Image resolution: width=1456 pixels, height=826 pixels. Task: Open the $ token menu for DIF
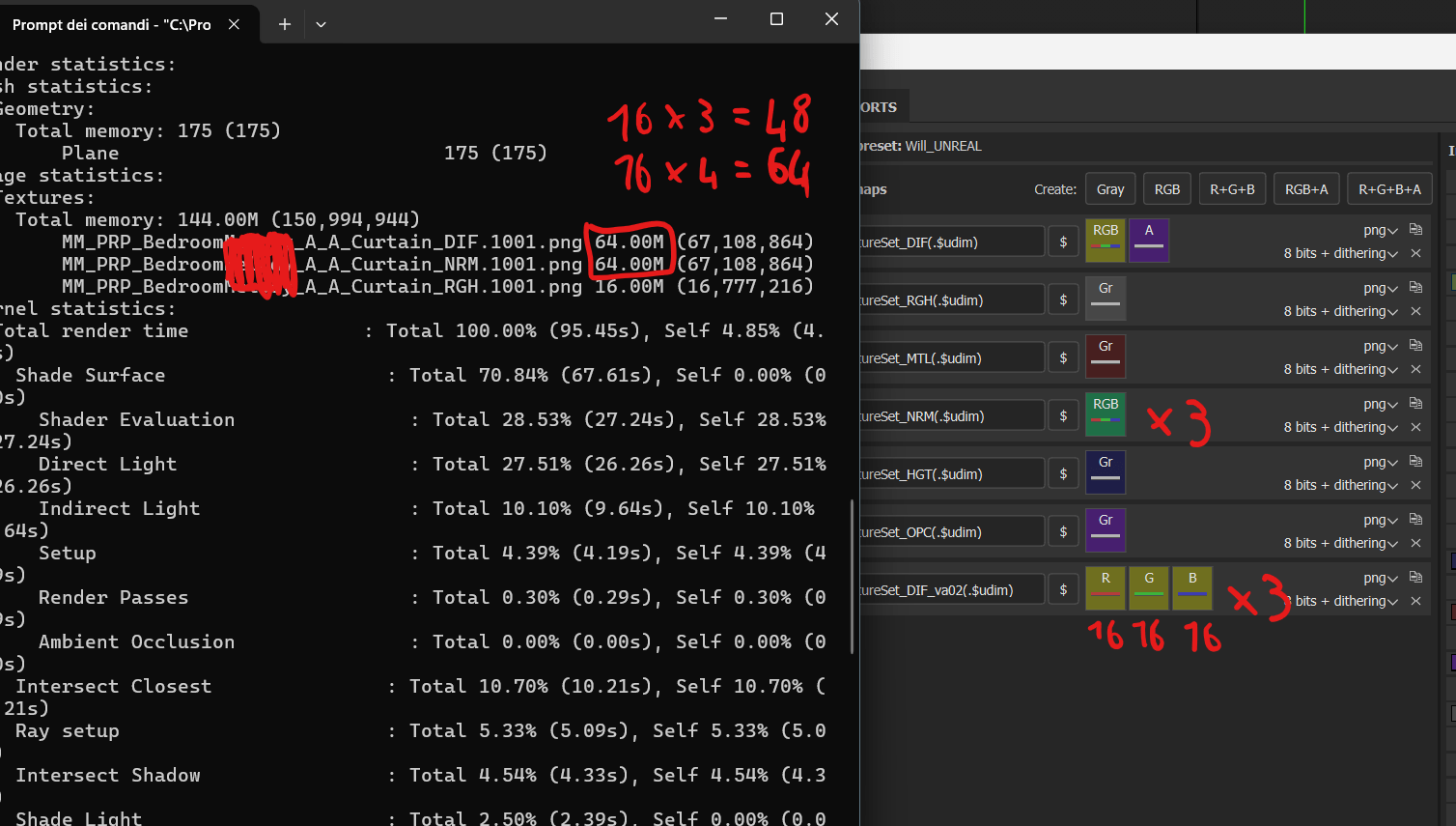[1063, 242]
